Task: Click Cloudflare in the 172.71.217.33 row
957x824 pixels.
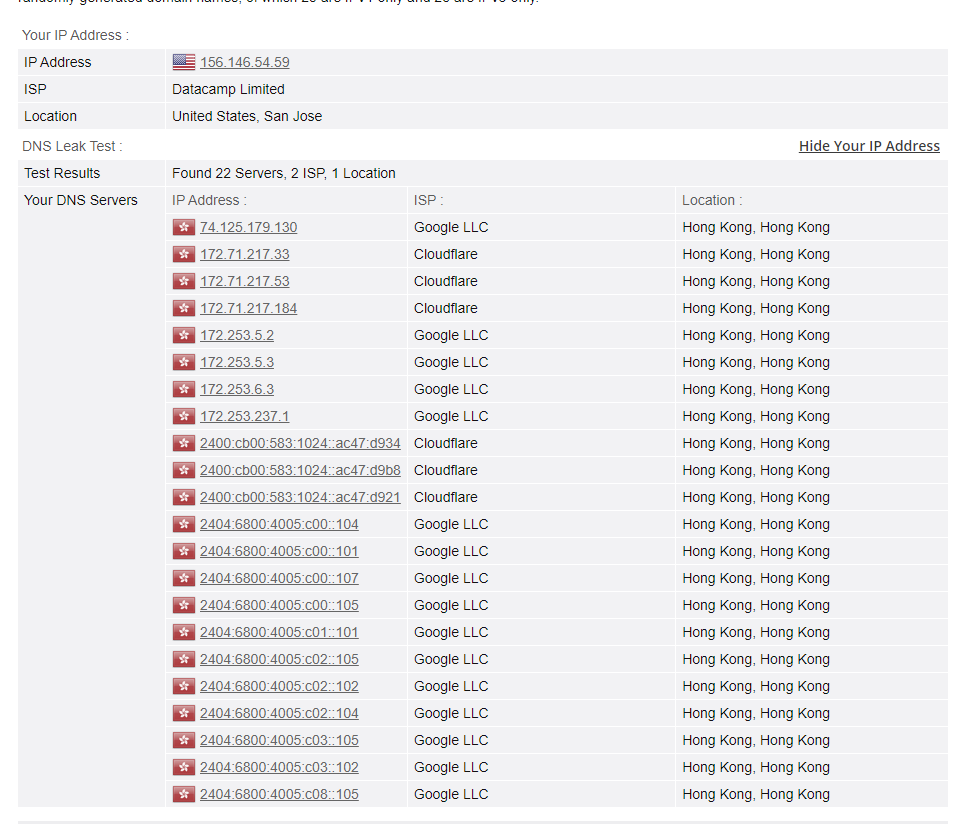Action: point(446,254)
